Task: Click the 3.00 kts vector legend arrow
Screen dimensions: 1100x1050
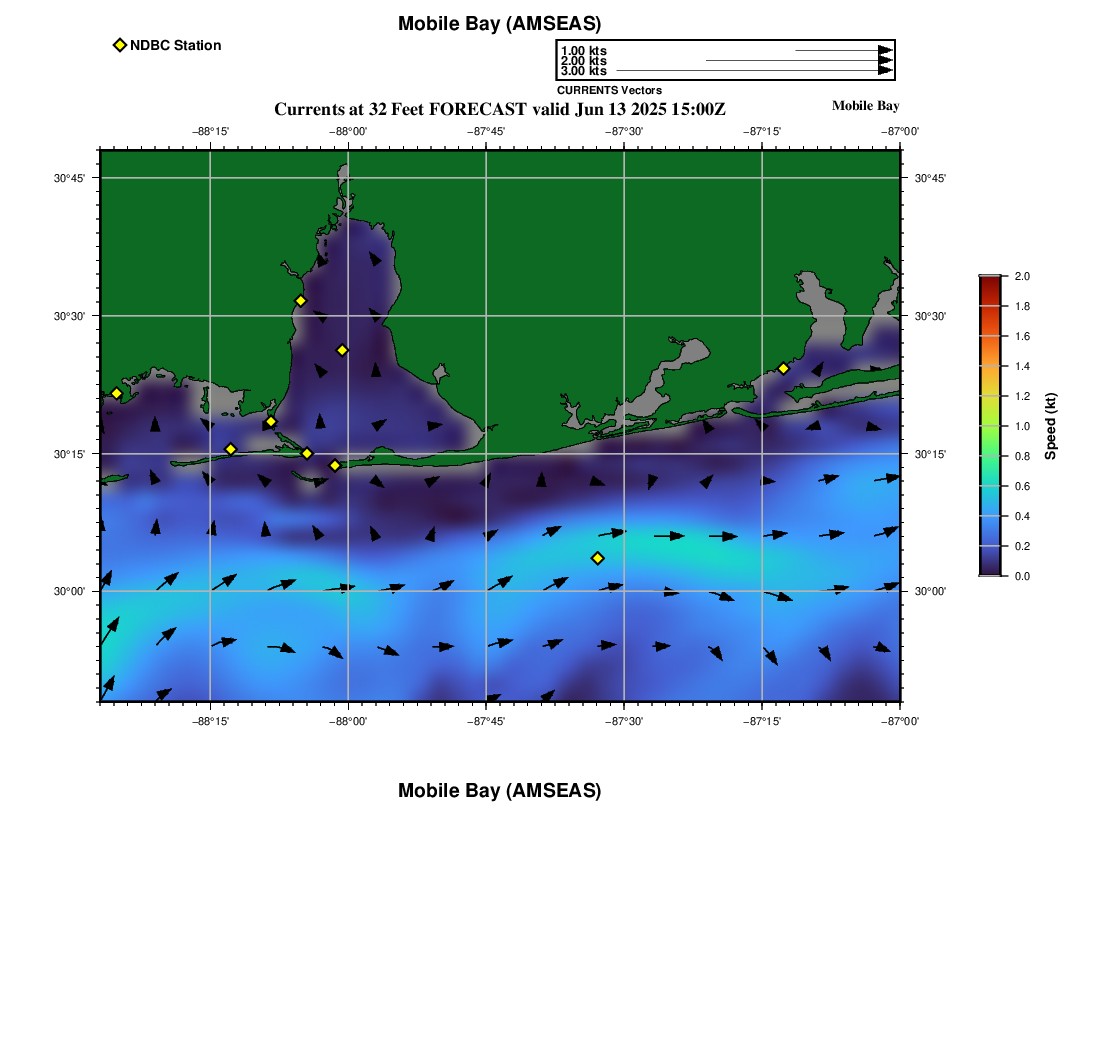Action: 755,70
